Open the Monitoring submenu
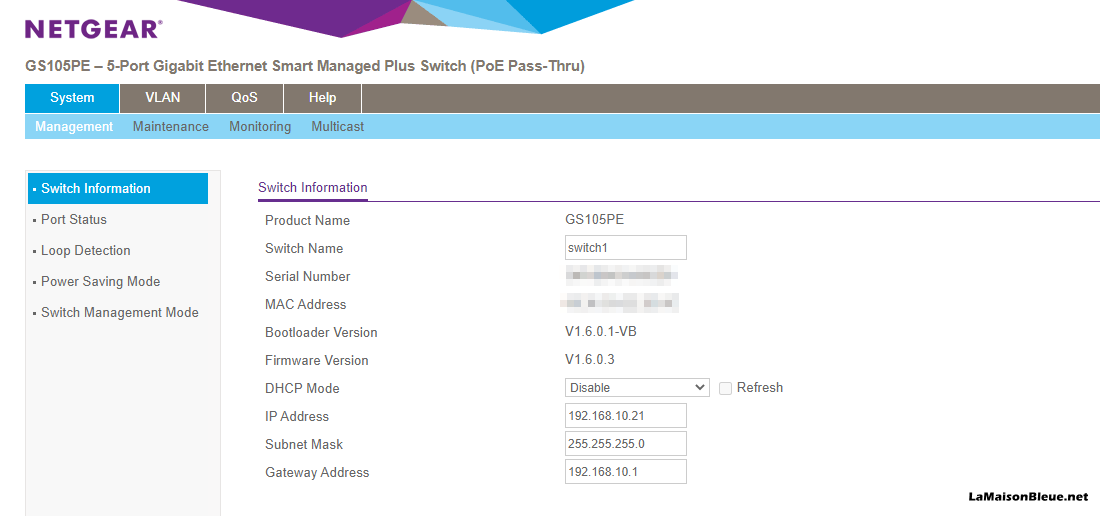 [260, 127]
